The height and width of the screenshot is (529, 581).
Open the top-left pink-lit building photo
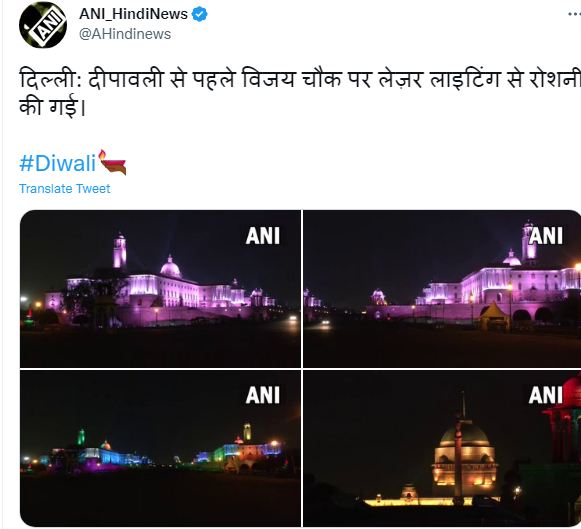click(160, 289)
